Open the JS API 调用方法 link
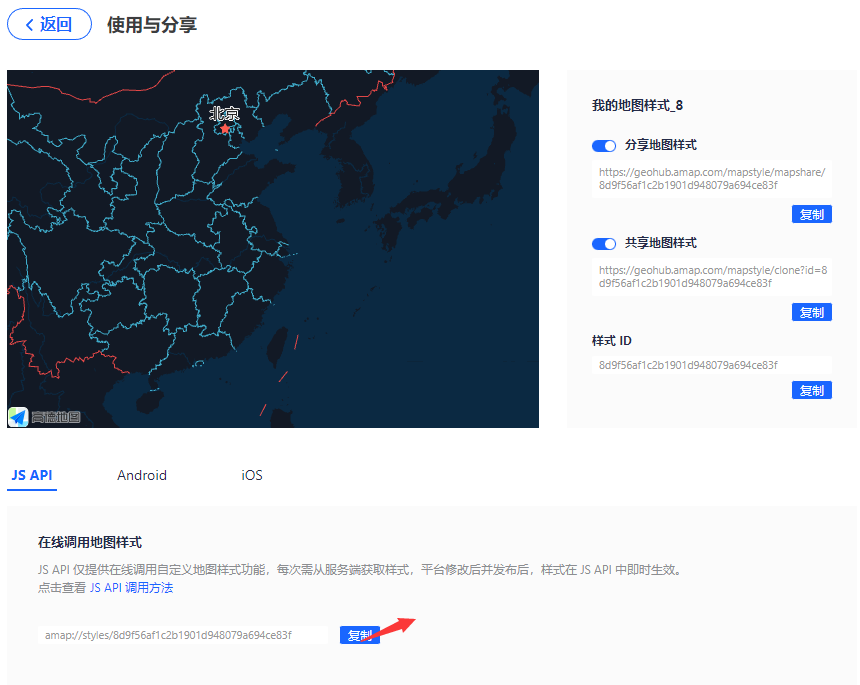 click(x=132, y=588)
